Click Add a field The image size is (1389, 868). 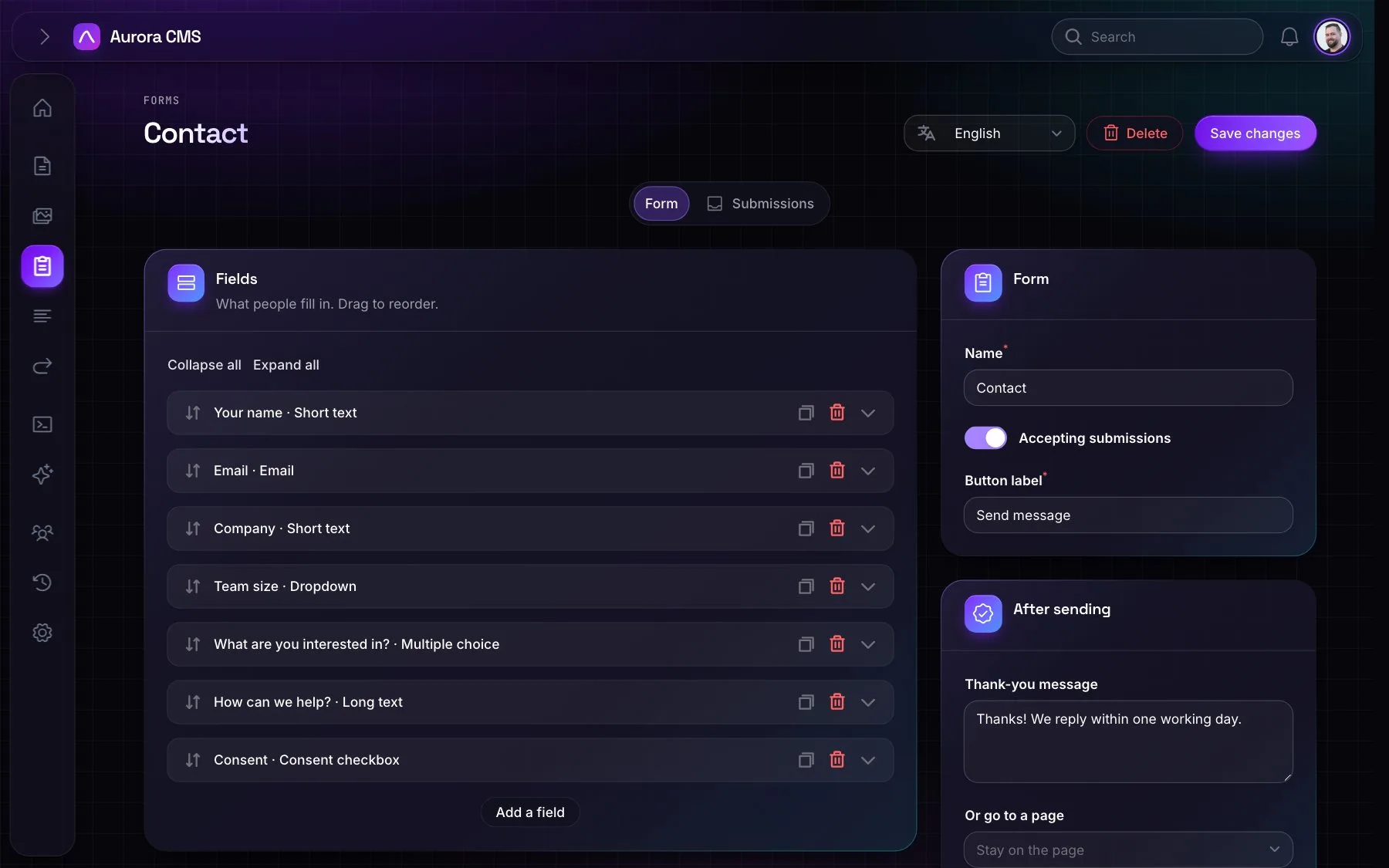pyautogui.click(x=530, y=812)
